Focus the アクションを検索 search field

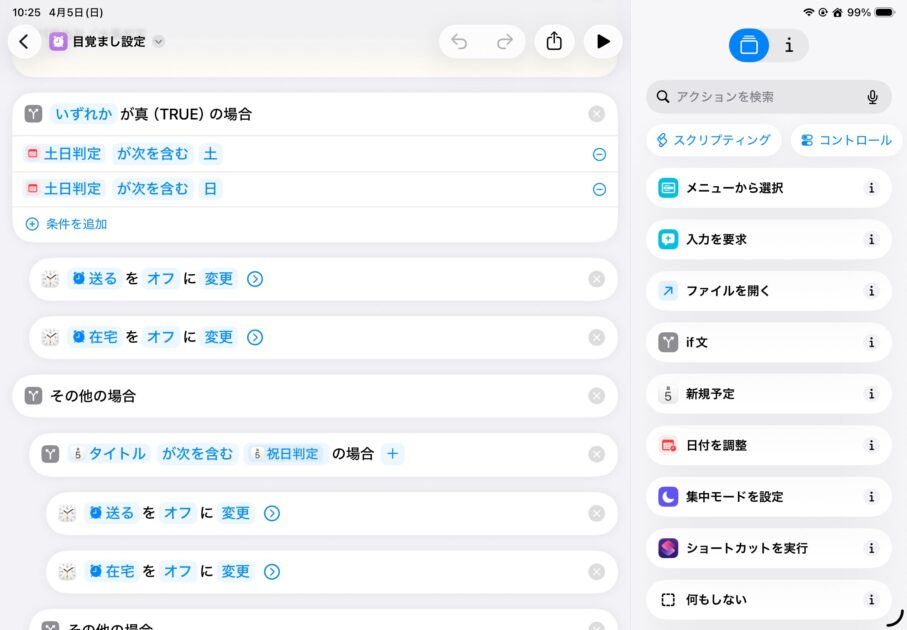[x=760, y=97]
